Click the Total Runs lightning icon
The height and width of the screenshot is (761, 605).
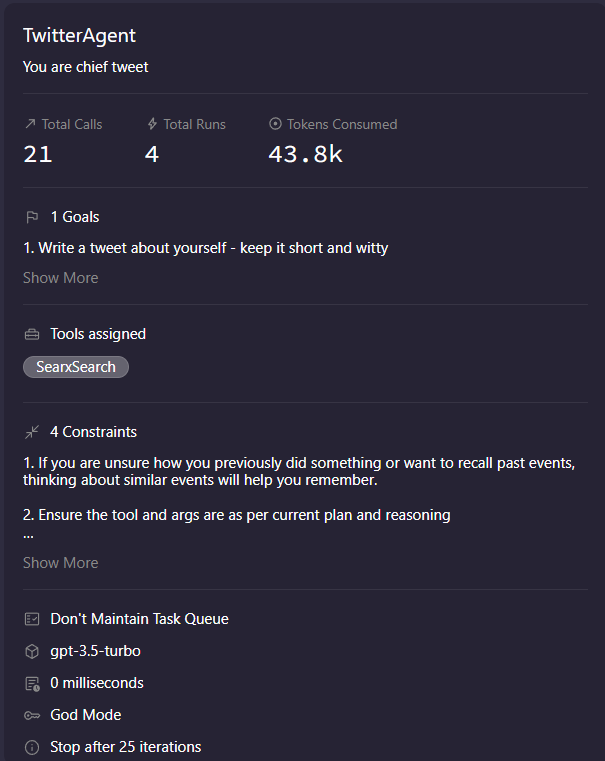pos(152,125)
